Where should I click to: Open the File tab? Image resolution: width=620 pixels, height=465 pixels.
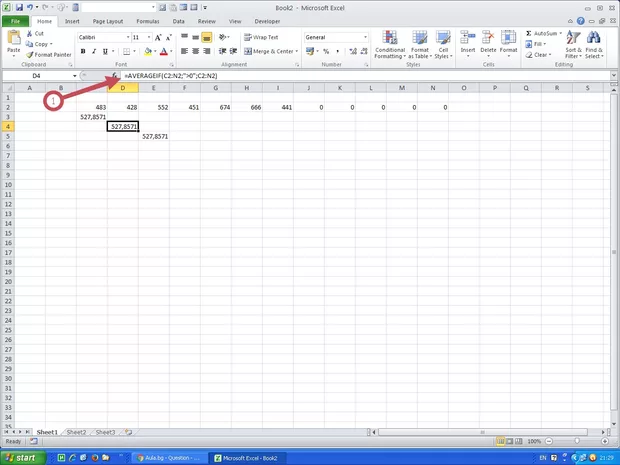(x=15, y=21)
